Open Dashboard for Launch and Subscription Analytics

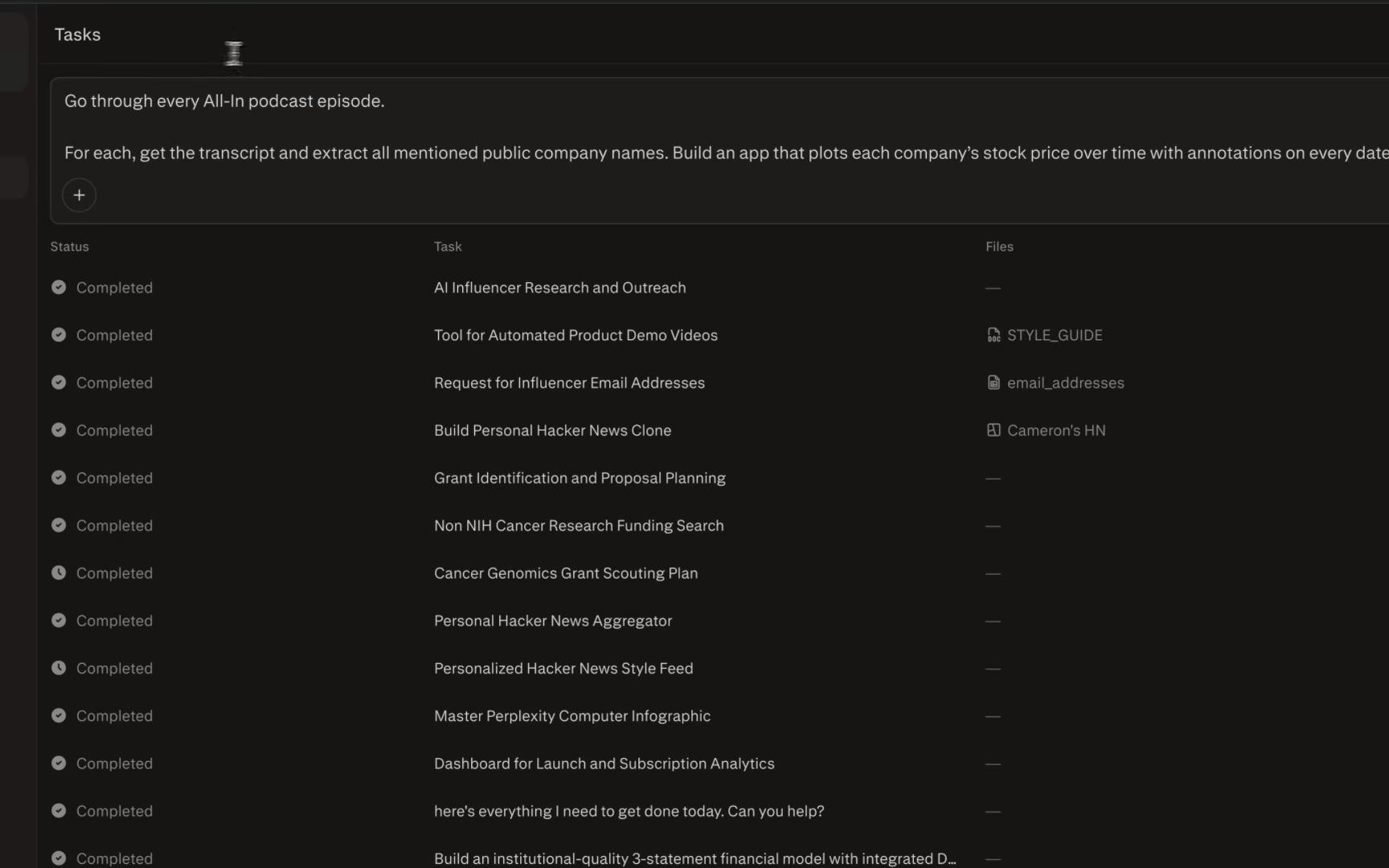tap(604, 764)
